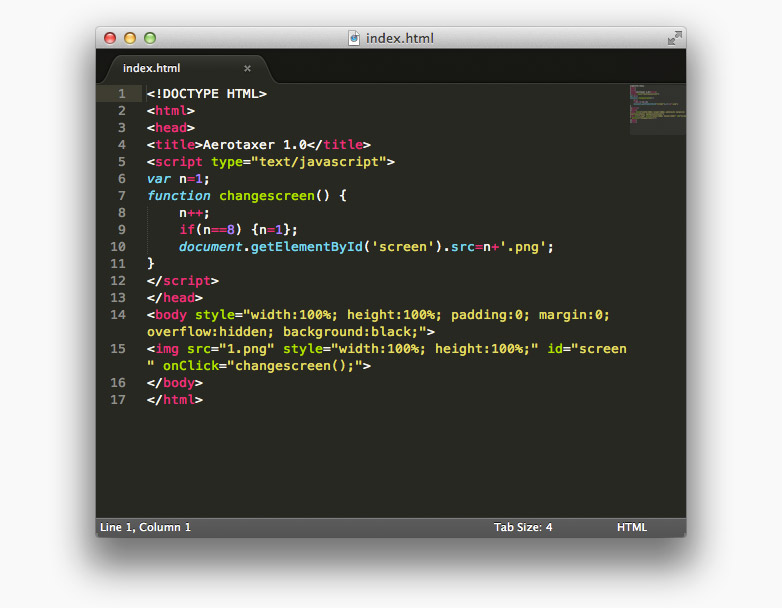
Task: Click line number 17 in the gutter
Action: (118, 400)
